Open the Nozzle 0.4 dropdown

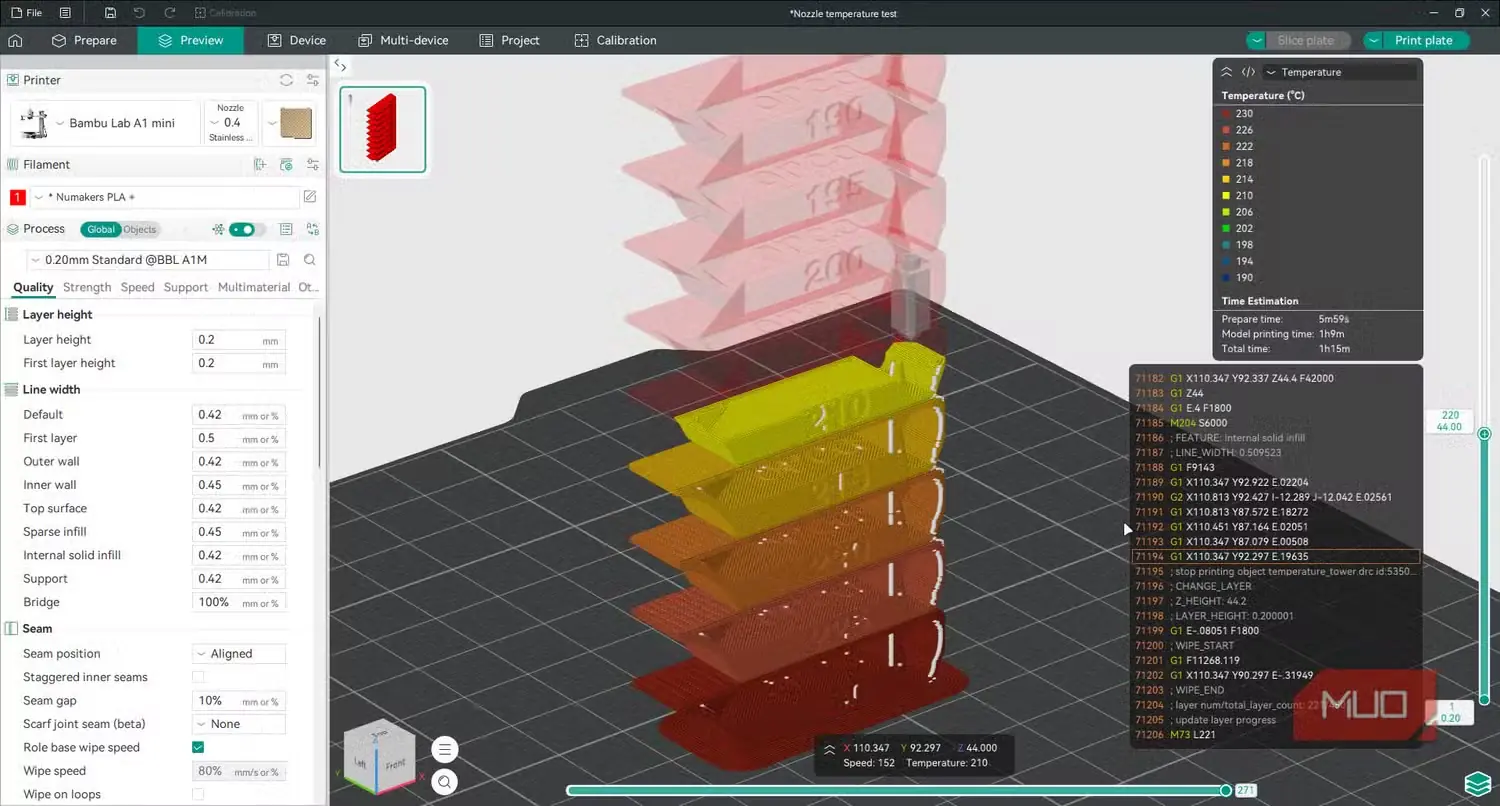(x=230, y=123)
